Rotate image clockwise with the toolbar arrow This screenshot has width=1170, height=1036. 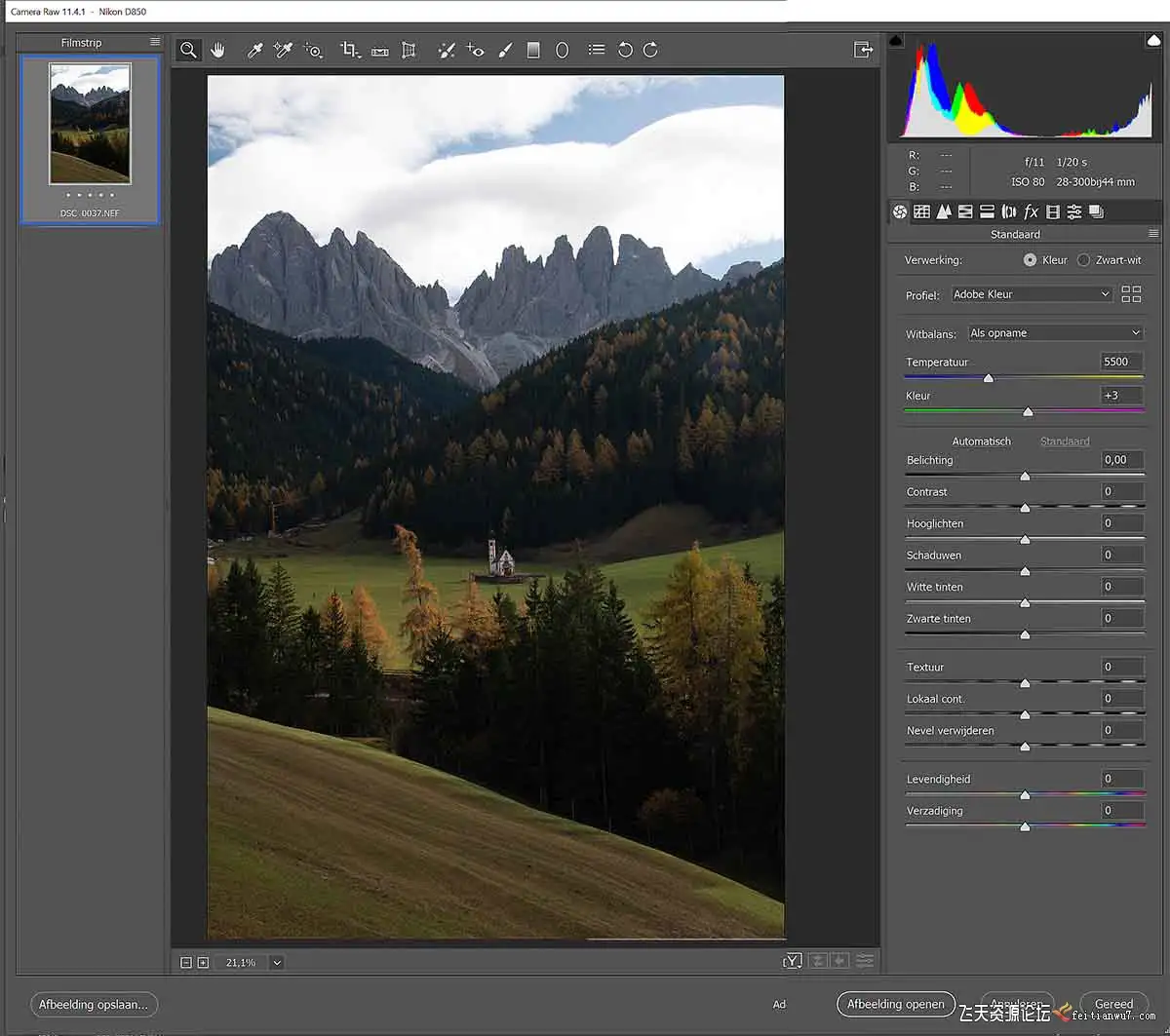coord(650,50)
